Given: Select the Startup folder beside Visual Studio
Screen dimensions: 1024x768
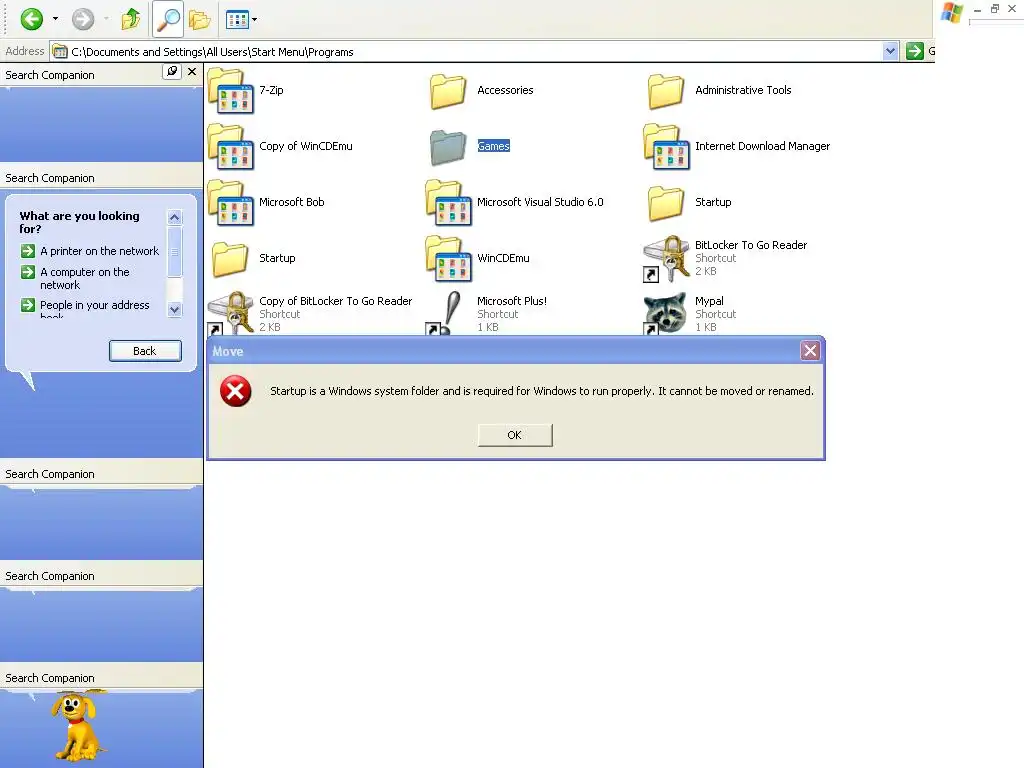Looking at the screenshot, I should [x=666, y=202].
